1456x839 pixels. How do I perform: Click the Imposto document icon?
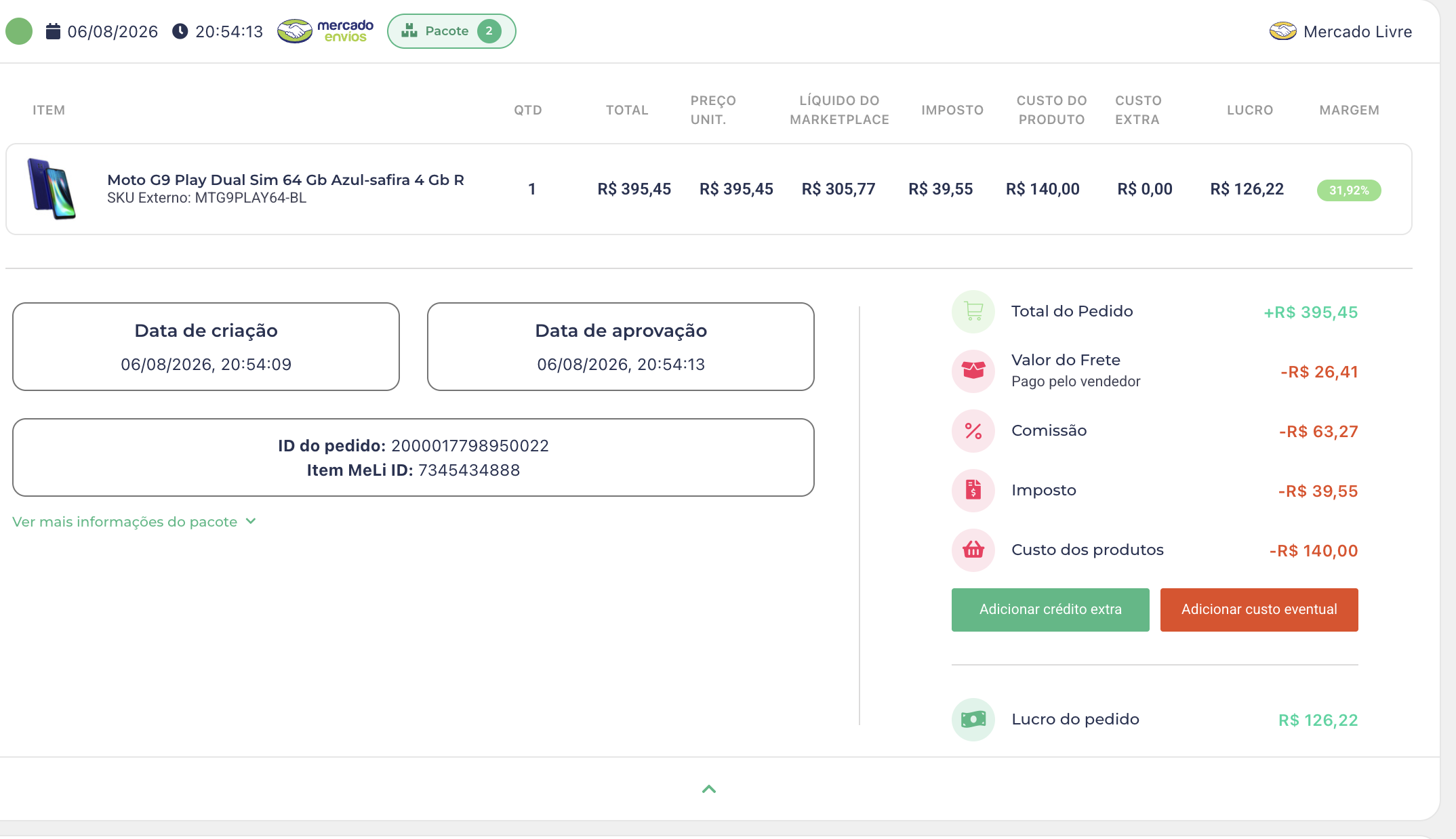click(x=973, y=491)
